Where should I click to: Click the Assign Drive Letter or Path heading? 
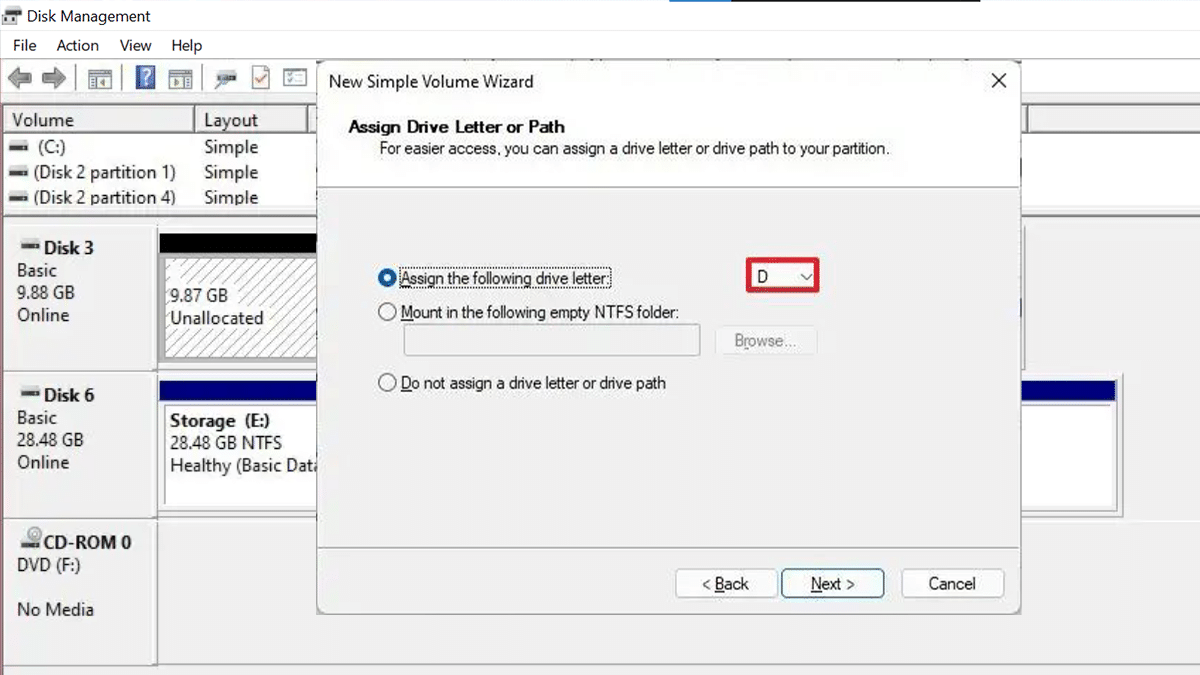pos(456,127)
